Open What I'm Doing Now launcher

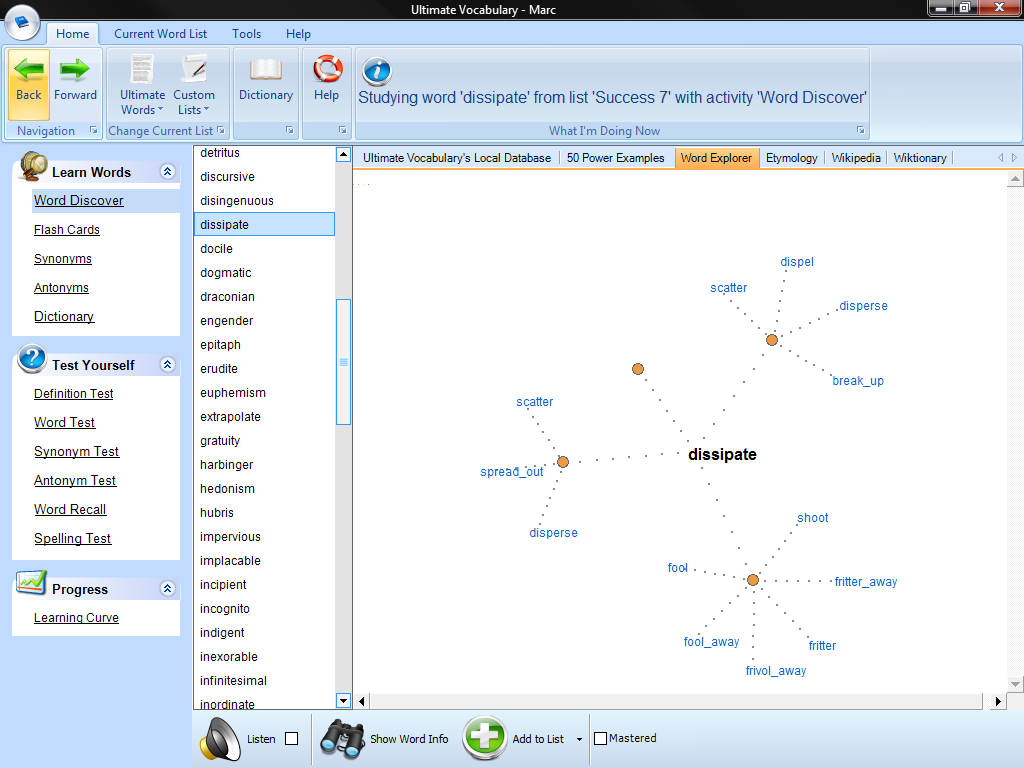861,130
